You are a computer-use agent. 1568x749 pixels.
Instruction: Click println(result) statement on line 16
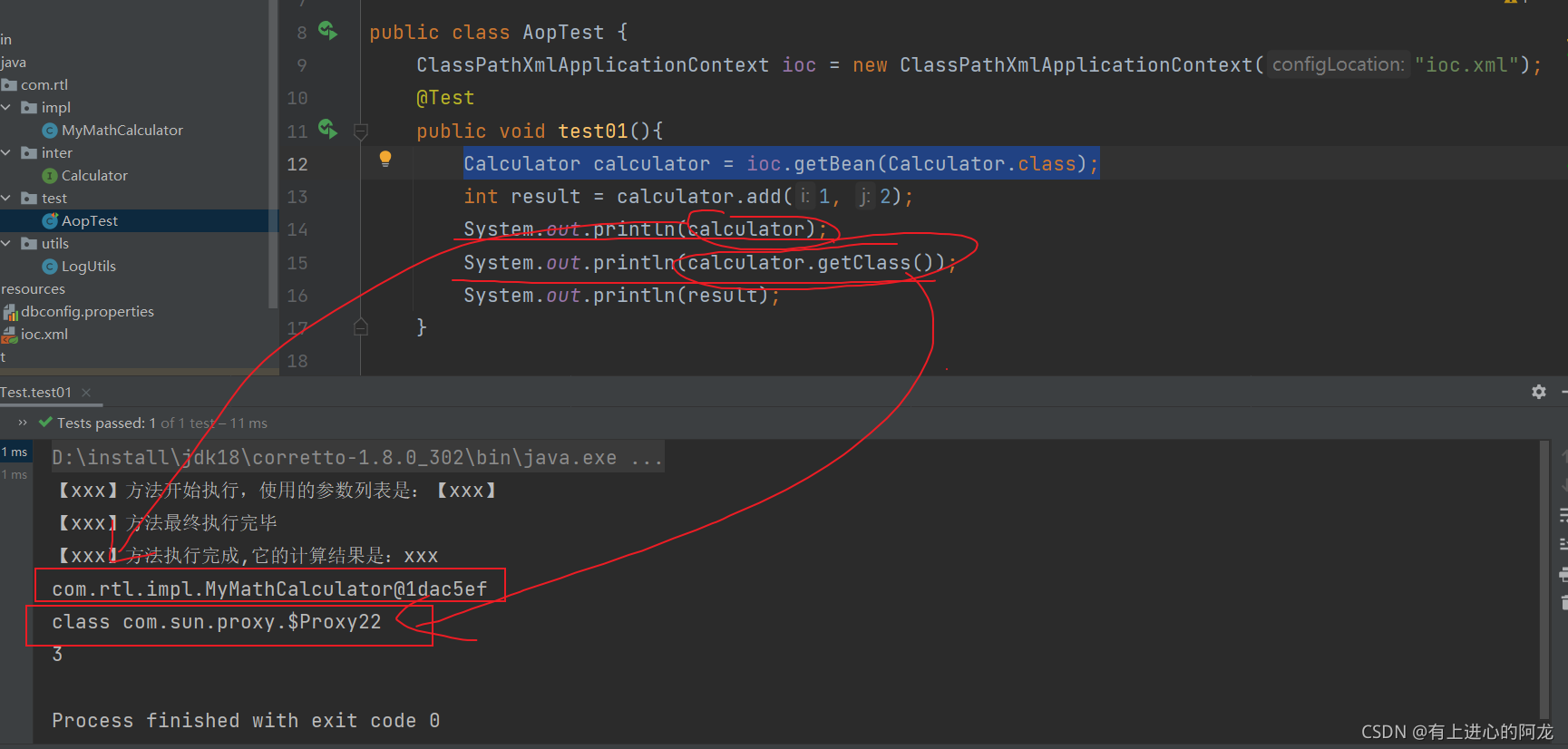click(621, 296)
